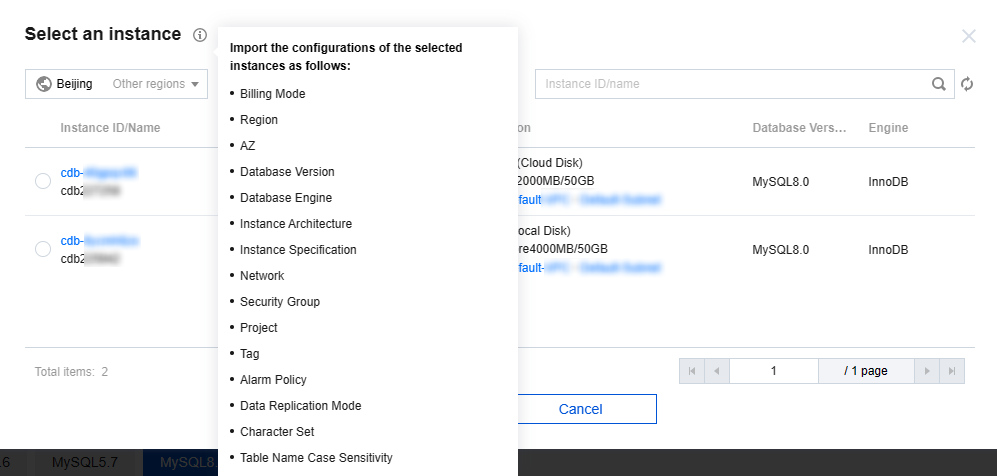Click the MySQL5.7 tab at bottom

point(84,462)
